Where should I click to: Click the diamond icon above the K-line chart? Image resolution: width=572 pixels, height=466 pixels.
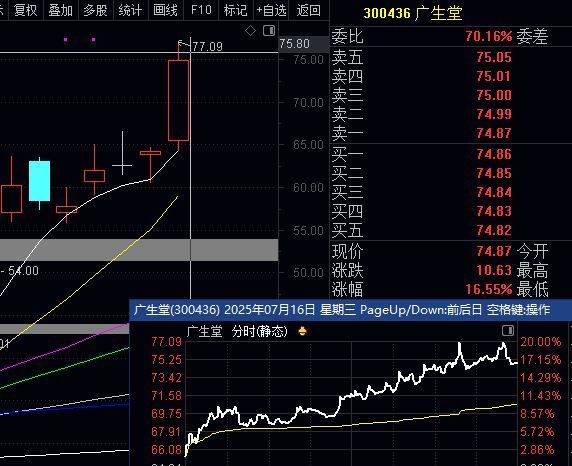click(x=250, y=31)
